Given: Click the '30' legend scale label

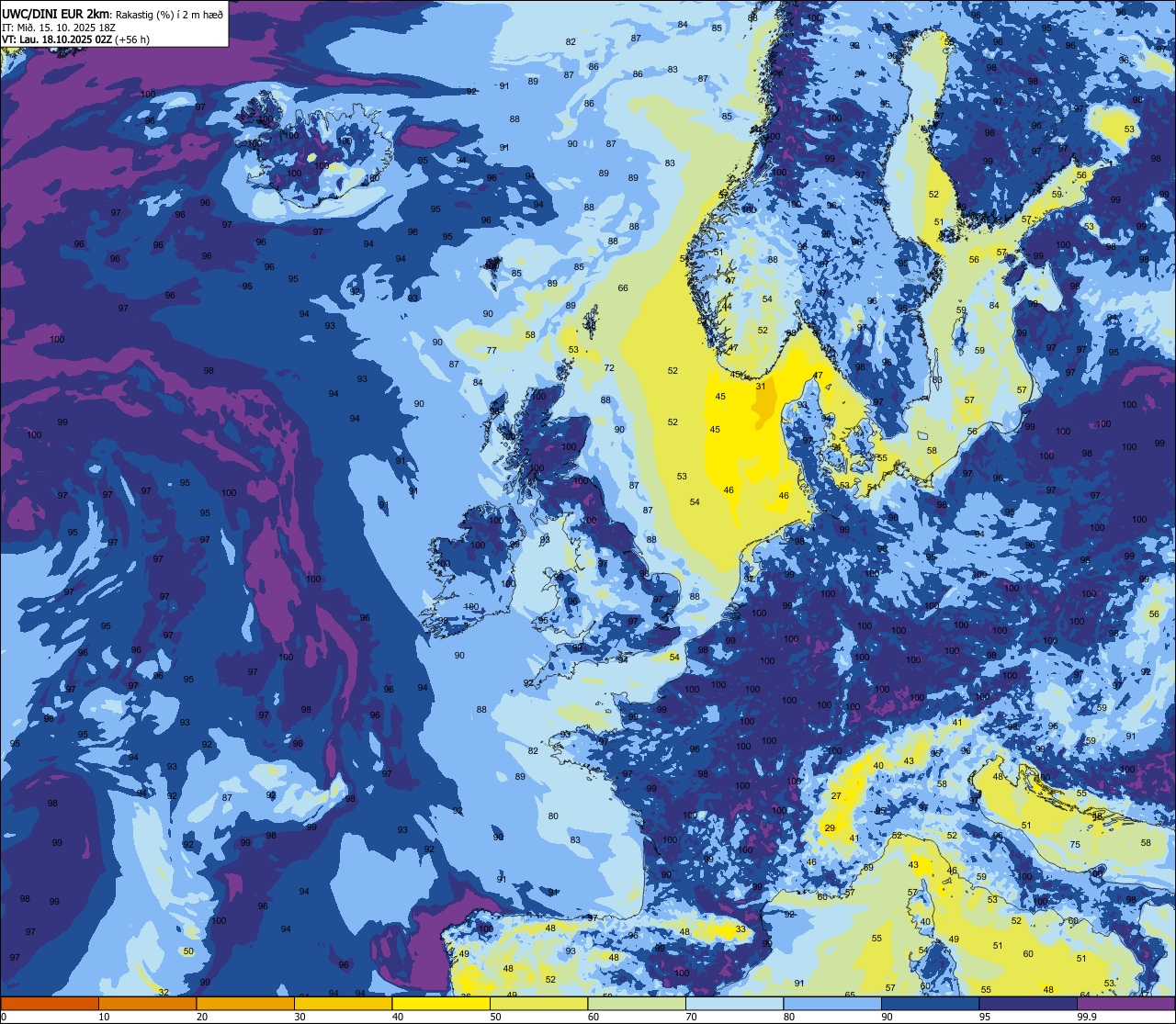Looking at the screenshot, I should (x=300, y=1017).
